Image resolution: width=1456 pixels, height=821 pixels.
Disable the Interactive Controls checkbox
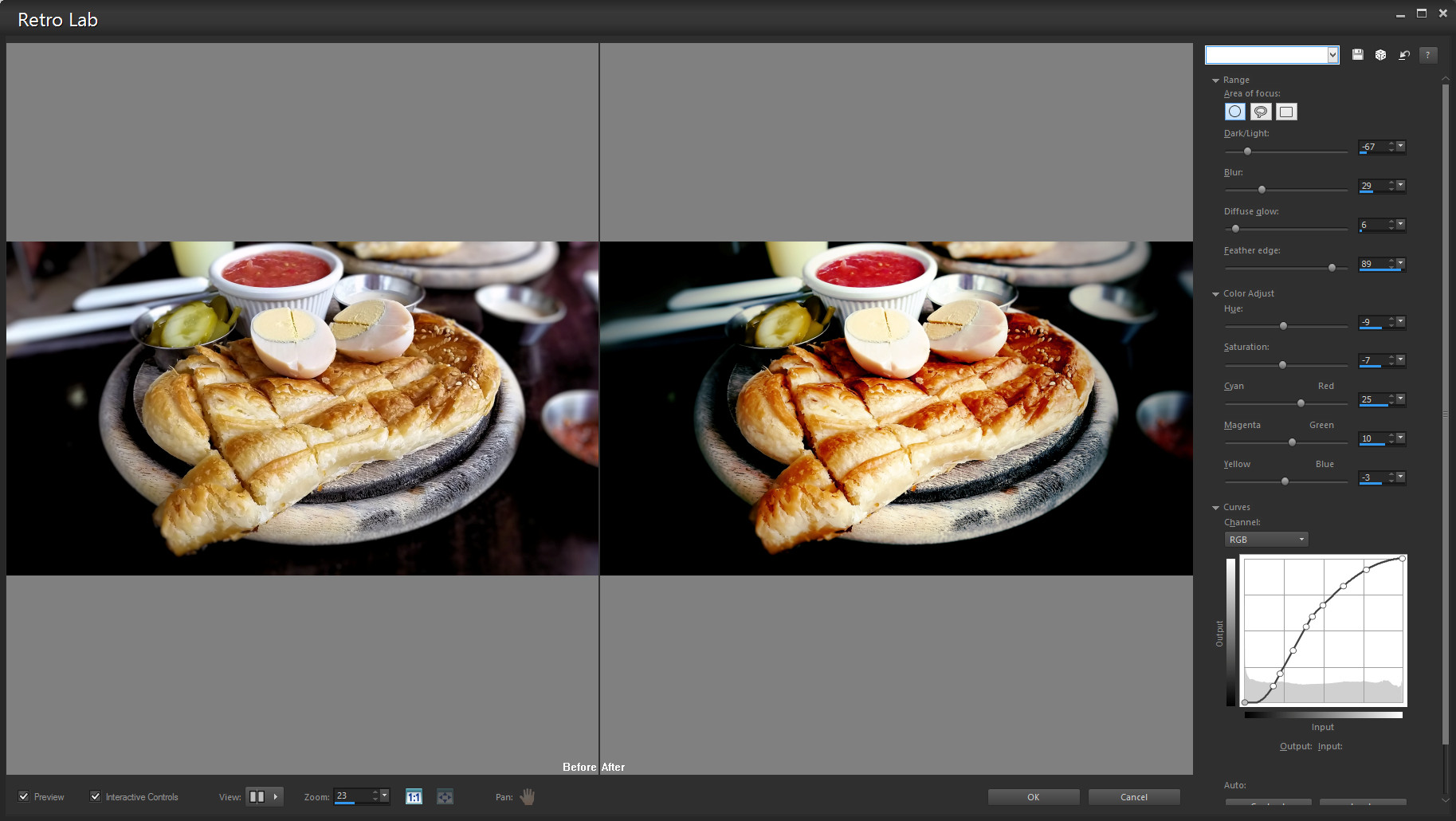coord(96,796)
